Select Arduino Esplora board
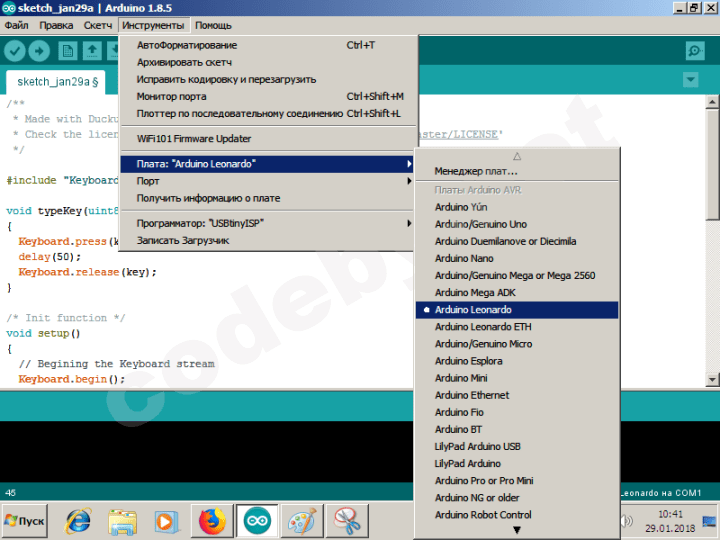Viewport: 720px width, 540px height. (x=517, y=361)
